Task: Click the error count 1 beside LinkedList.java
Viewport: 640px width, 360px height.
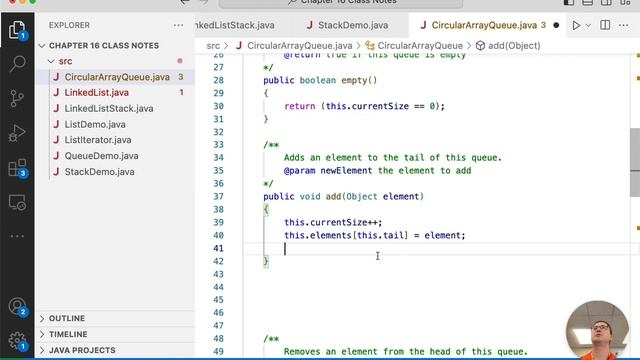Action: tap(181, 93)
